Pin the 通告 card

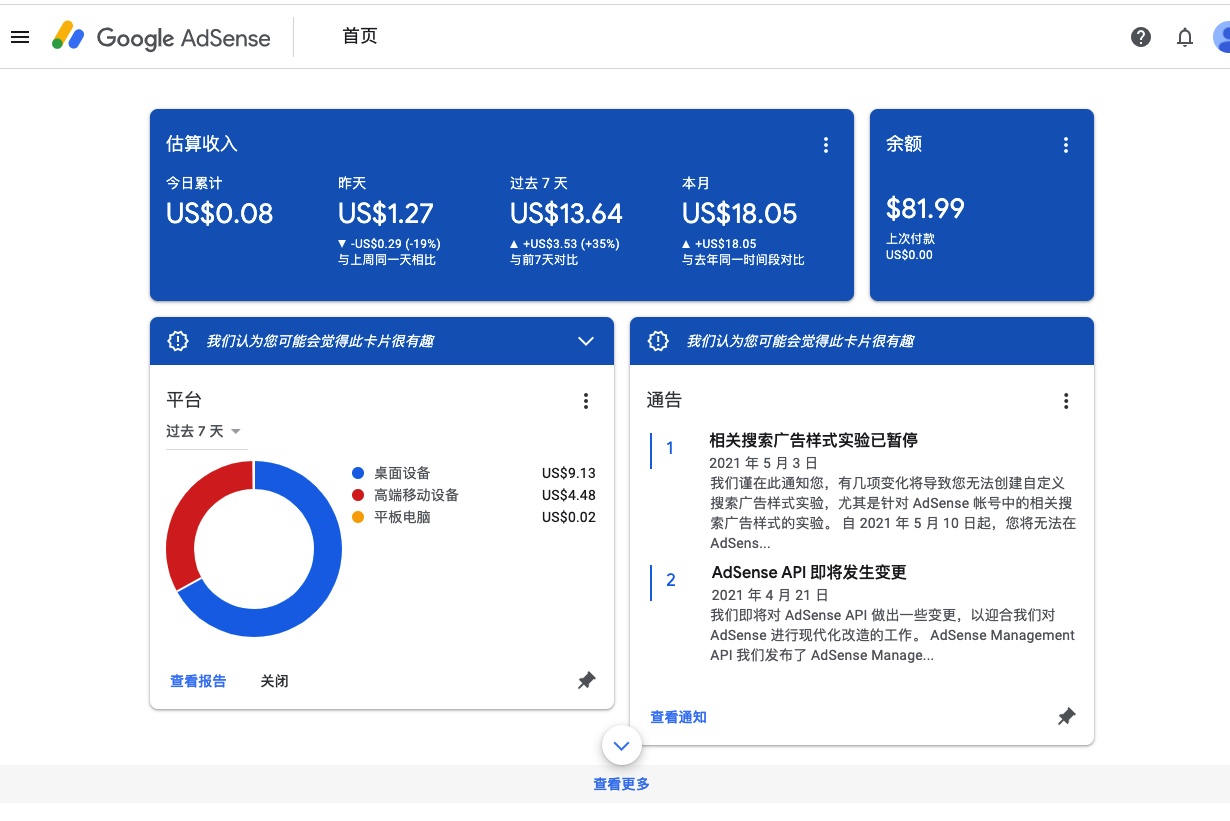pyautogui.click(x=1067, y=717)
